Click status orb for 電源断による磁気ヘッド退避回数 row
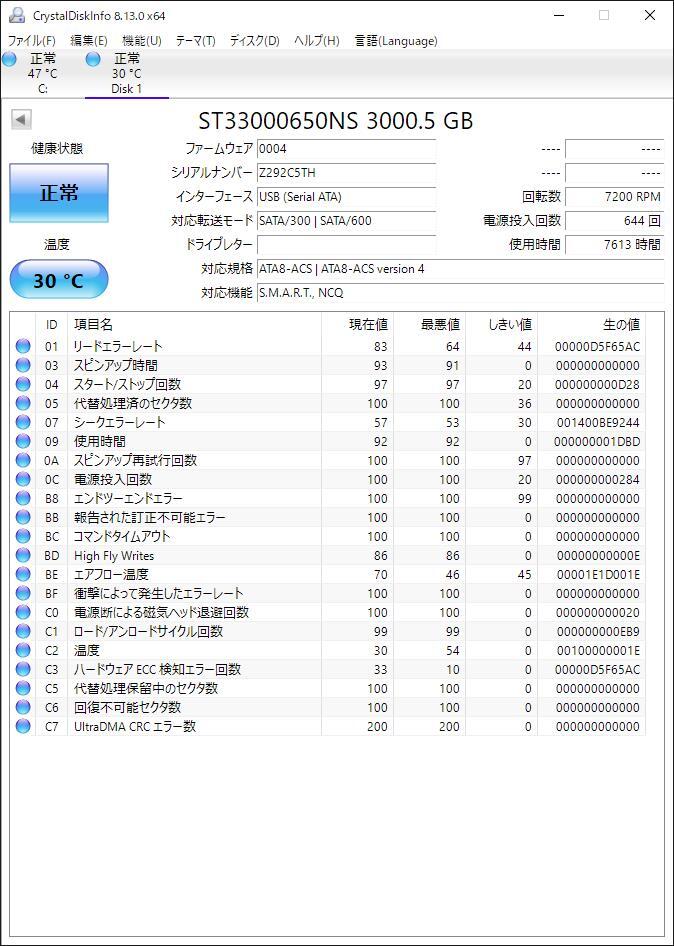The height and width of the screenshot is (946, 674). coord(23,612)
